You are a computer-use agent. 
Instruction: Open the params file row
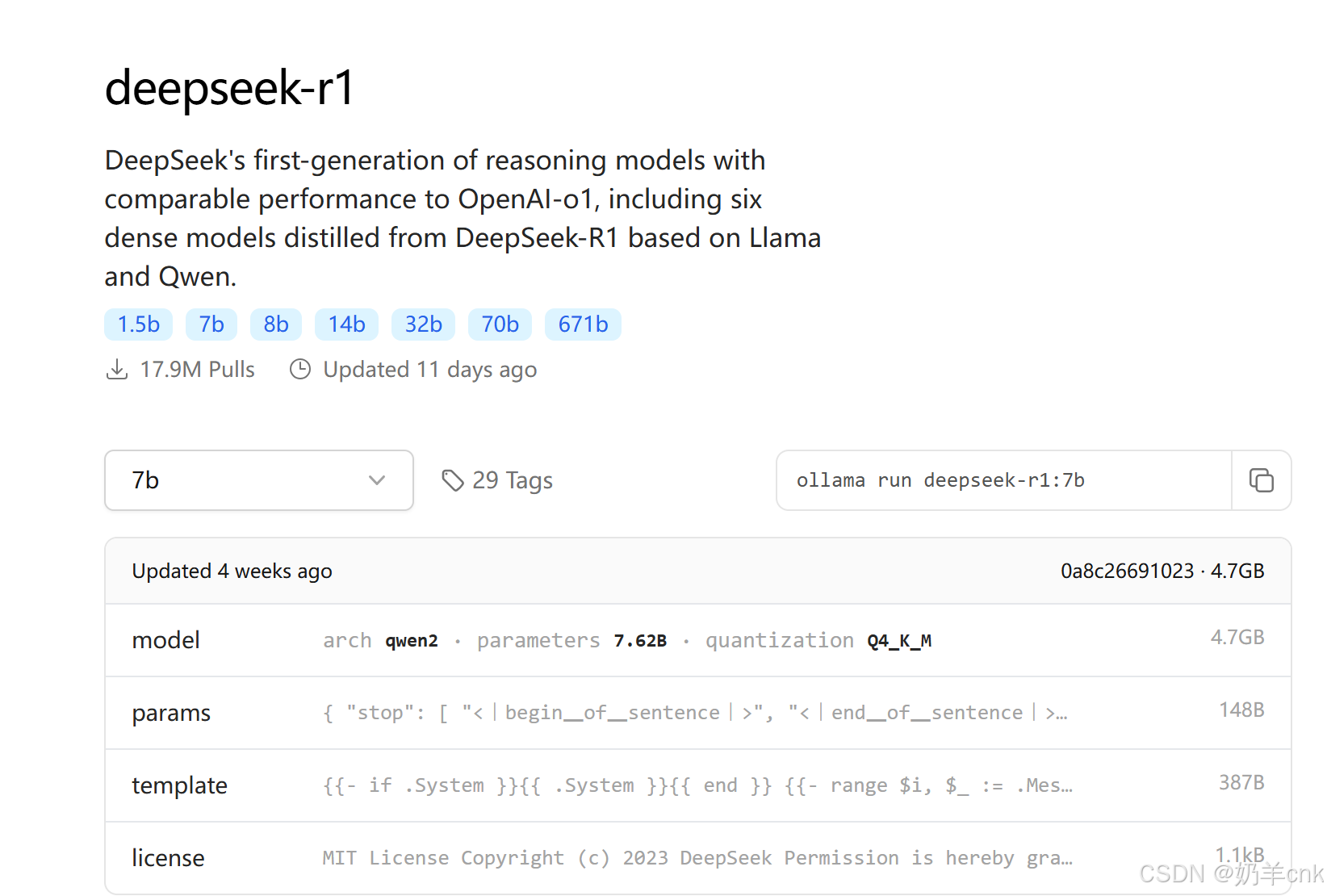698,713
